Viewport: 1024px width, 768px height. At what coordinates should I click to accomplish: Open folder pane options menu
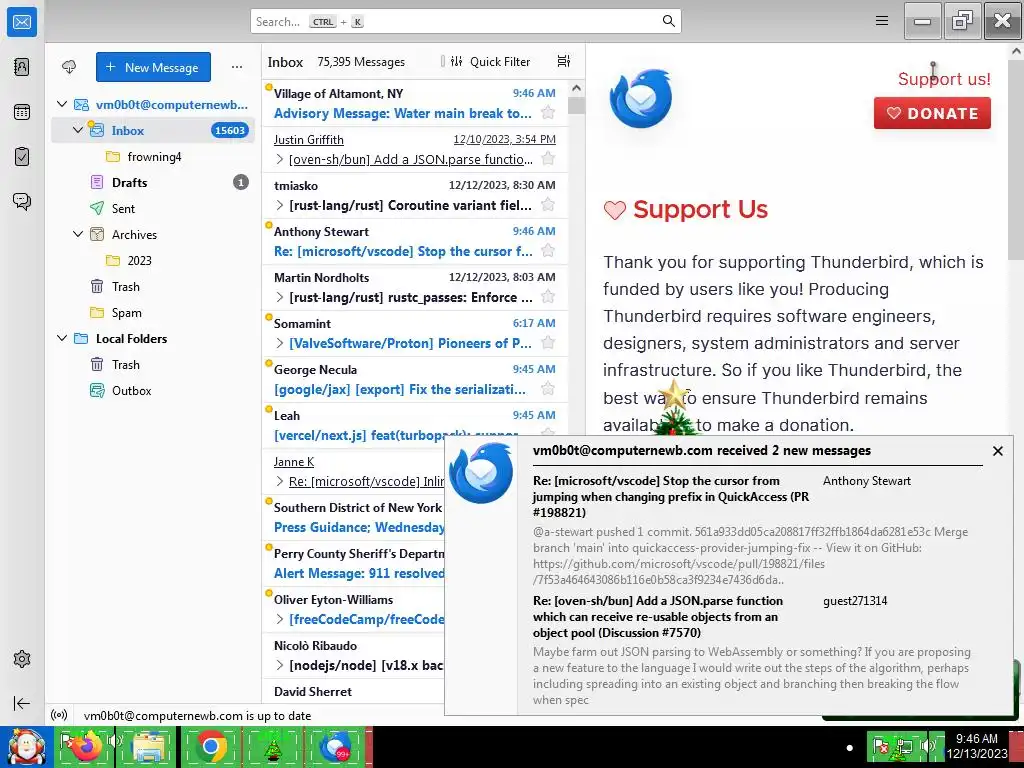pyautogui.click(x=236, y=67)
